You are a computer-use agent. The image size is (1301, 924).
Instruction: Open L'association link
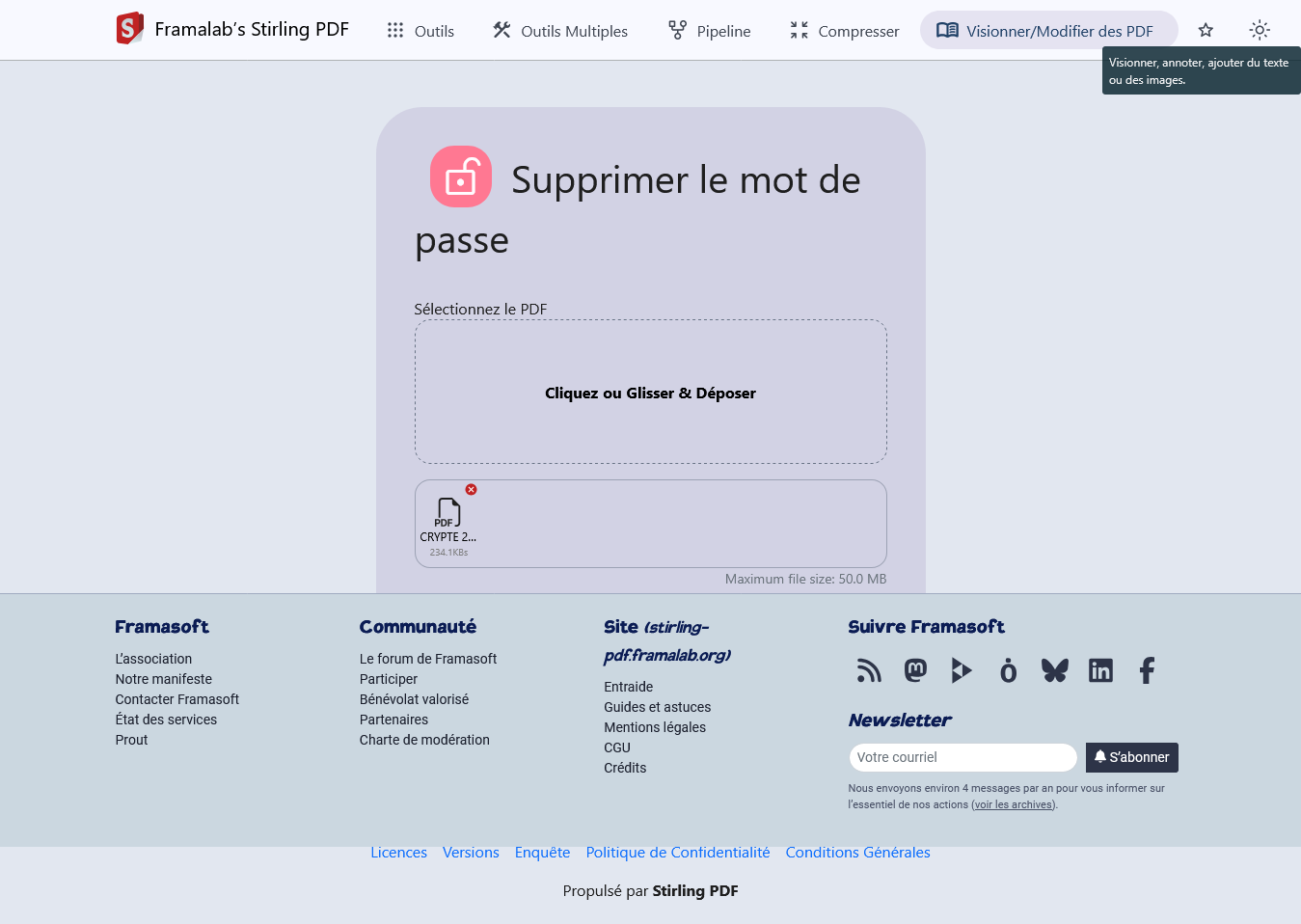tap(153, 659)
